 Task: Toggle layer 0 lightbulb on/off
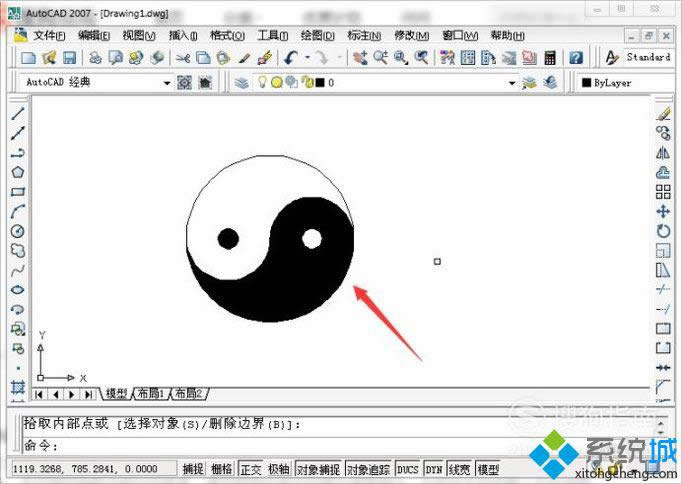point(262,81)
